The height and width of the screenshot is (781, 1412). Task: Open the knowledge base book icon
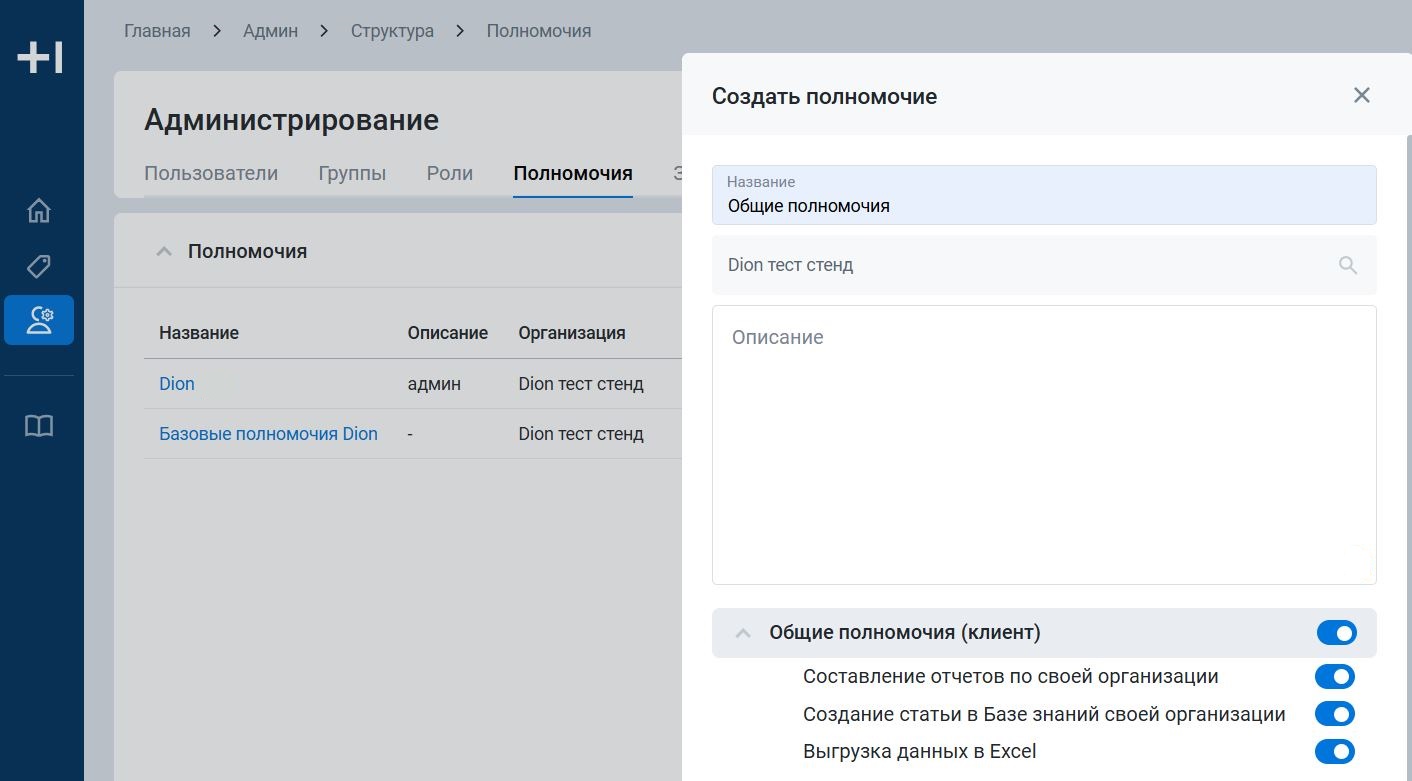(x=39, y=426)
